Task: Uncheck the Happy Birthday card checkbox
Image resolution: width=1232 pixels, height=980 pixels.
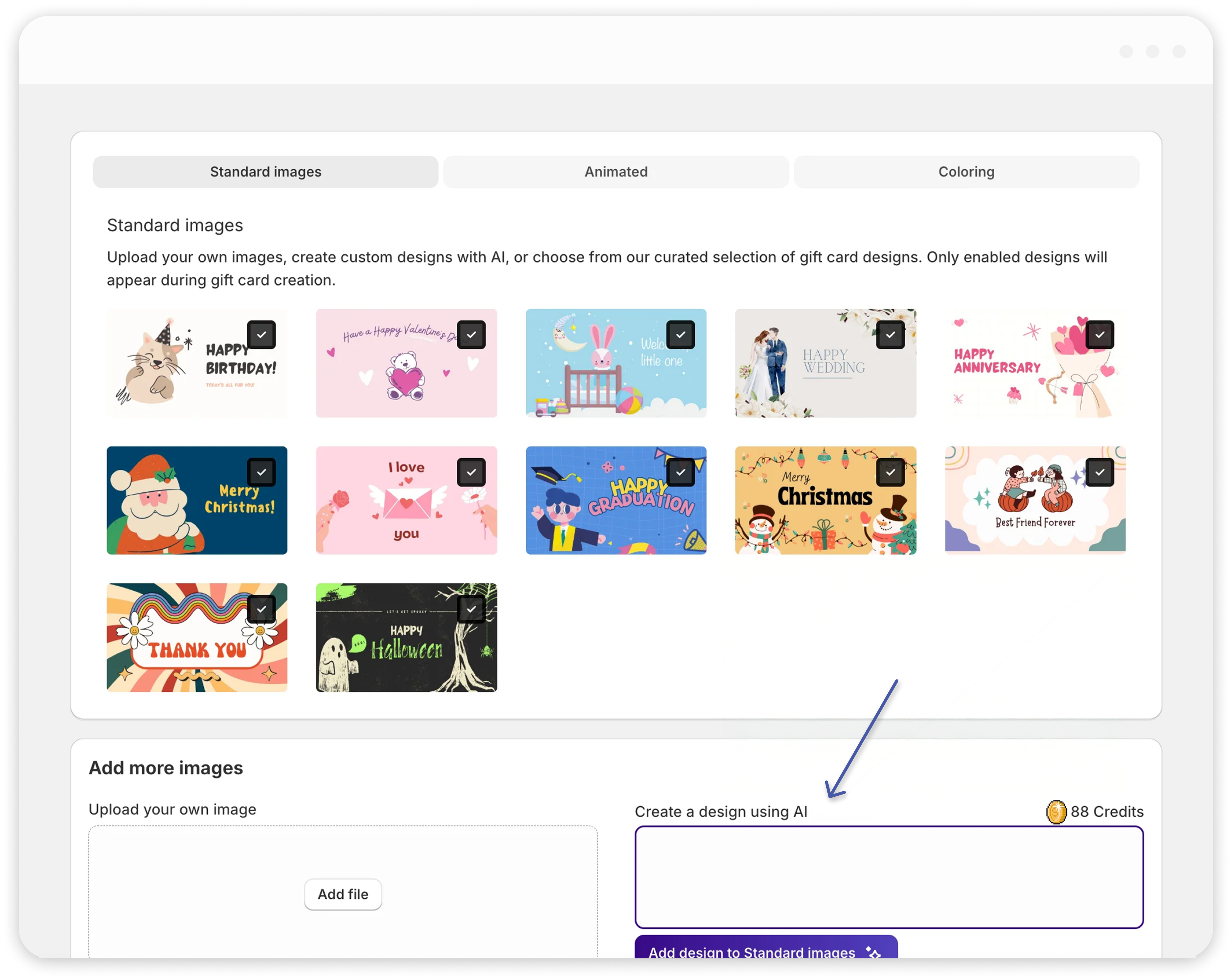Action: pyautogui.click(x=262, y=335)
